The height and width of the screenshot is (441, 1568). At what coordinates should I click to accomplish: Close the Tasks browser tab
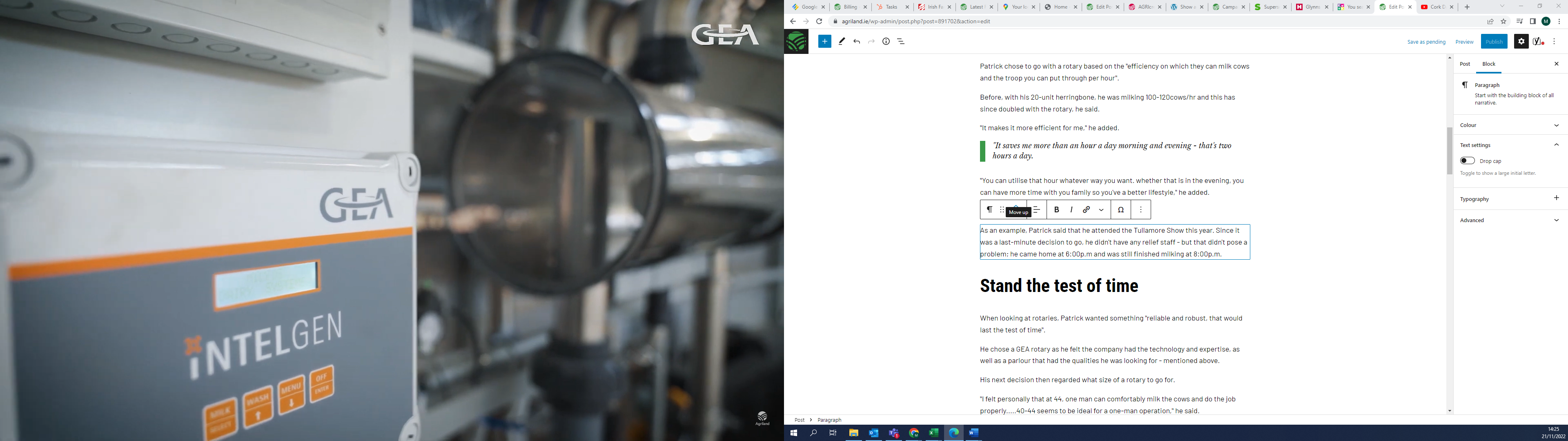tap(907, 7)
